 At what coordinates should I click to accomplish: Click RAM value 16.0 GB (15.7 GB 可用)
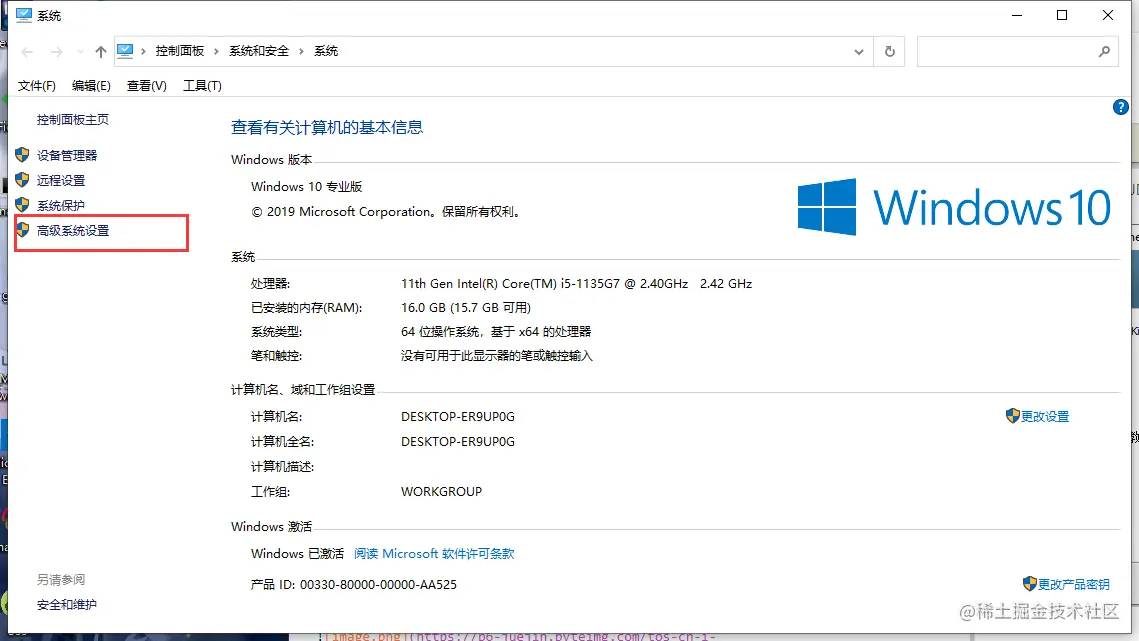point(466,307)
